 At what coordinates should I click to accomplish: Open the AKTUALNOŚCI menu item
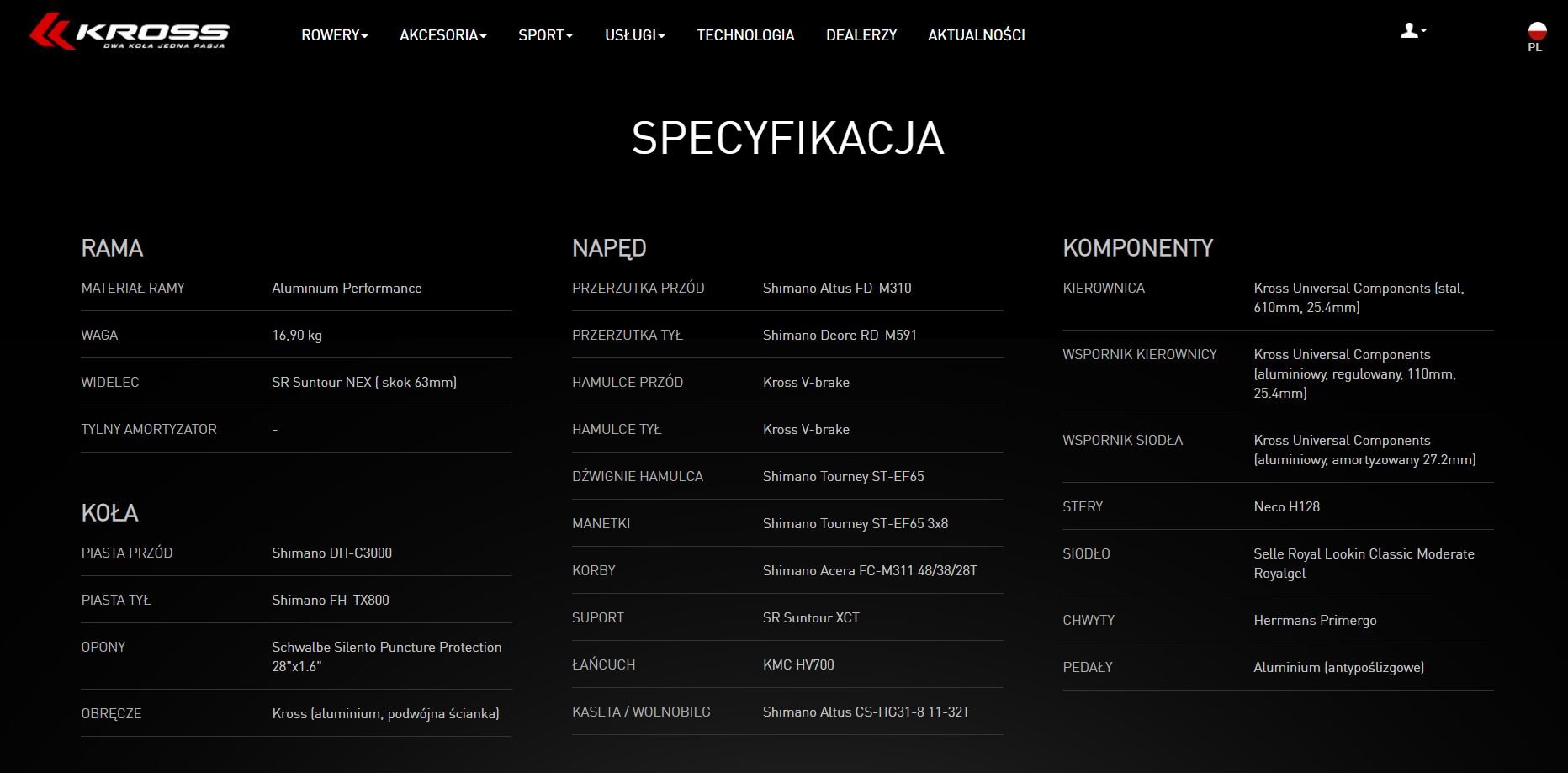click(x=977, y=35)
